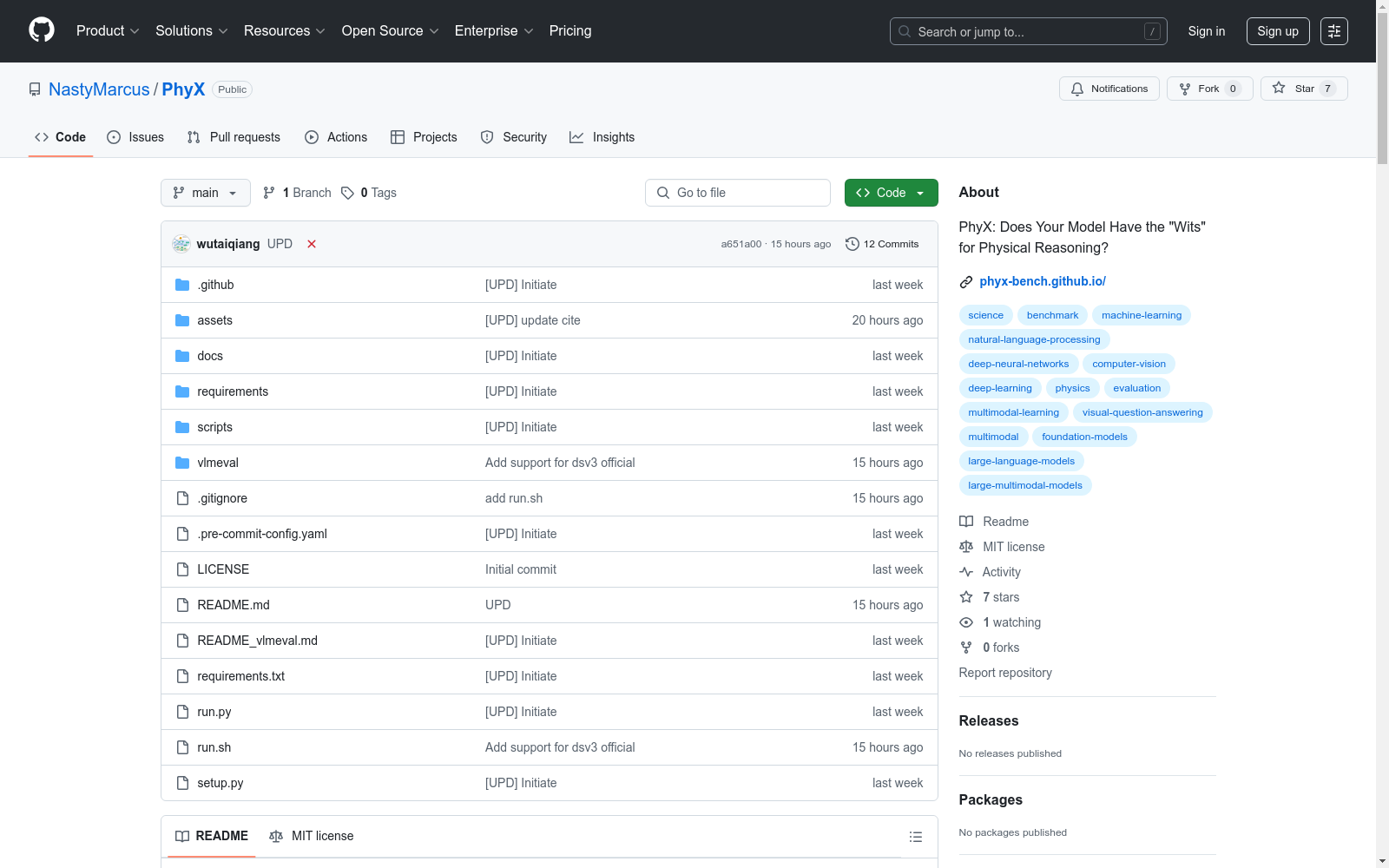The image size is (1389, 868).
Task: View 12 Commits history
Action: tap(882, 244)
